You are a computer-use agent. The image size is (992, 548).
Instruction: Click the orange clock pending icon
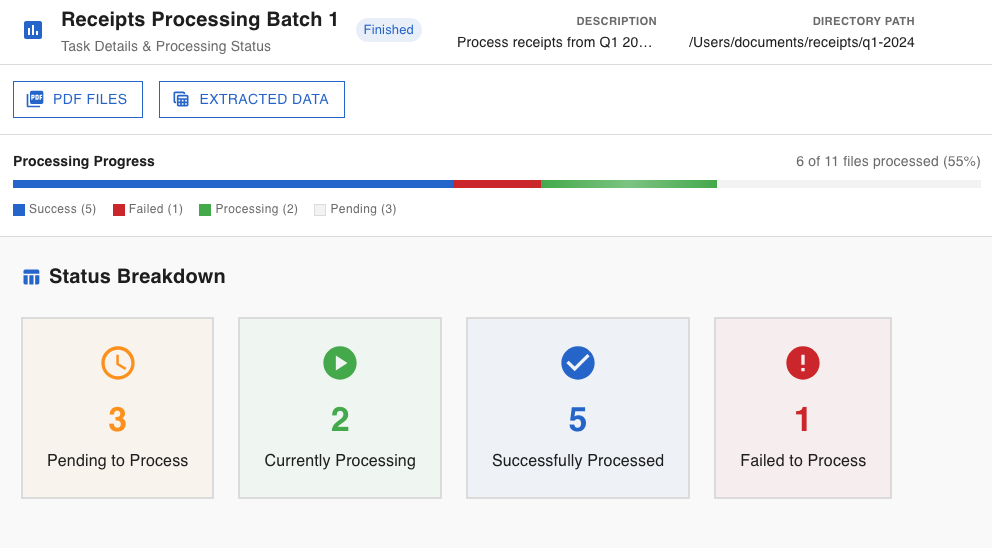click(x=117, y=362)
